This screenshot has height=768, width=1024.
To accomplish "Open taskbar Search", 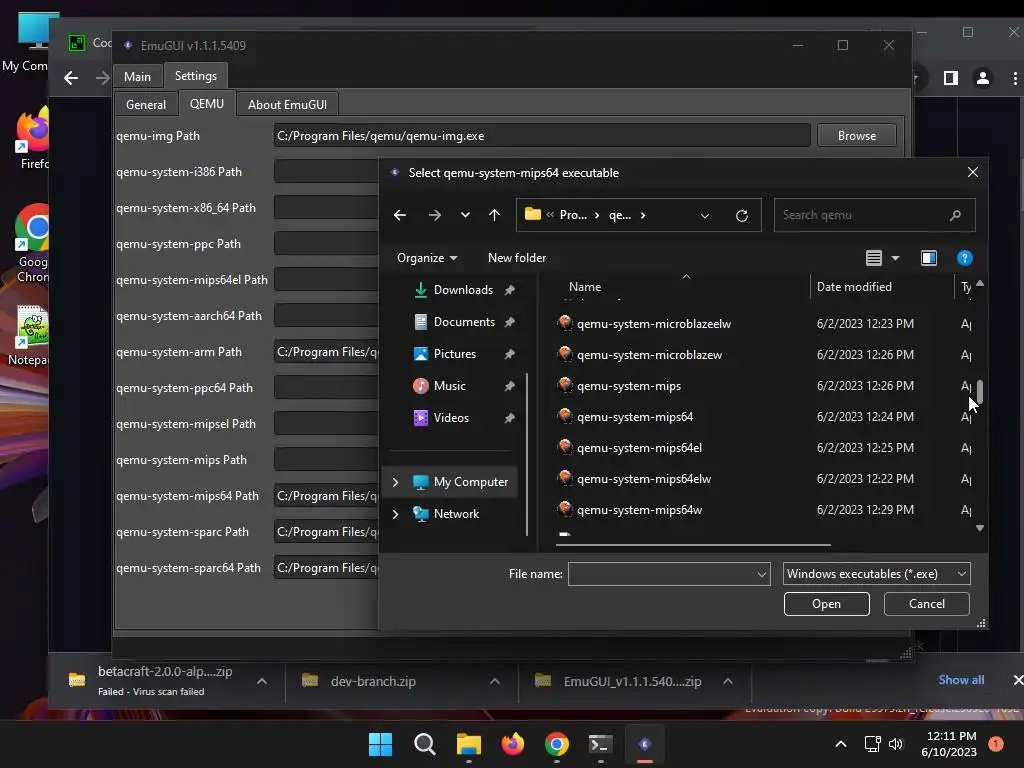I will (424, 744).
